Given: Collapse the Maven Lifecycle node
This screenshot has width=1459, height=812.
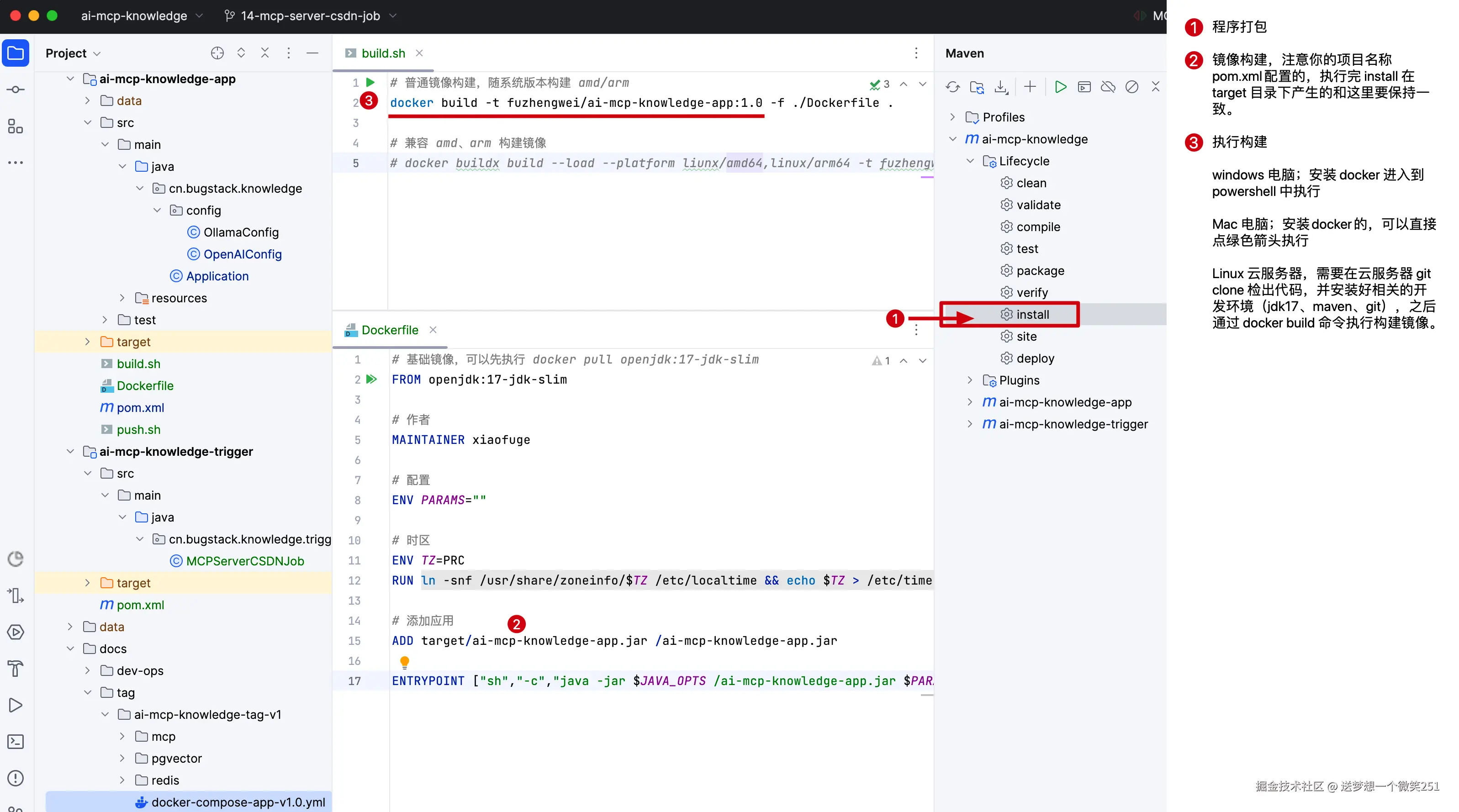Looking at the screenshot, I should click(970, 161).
